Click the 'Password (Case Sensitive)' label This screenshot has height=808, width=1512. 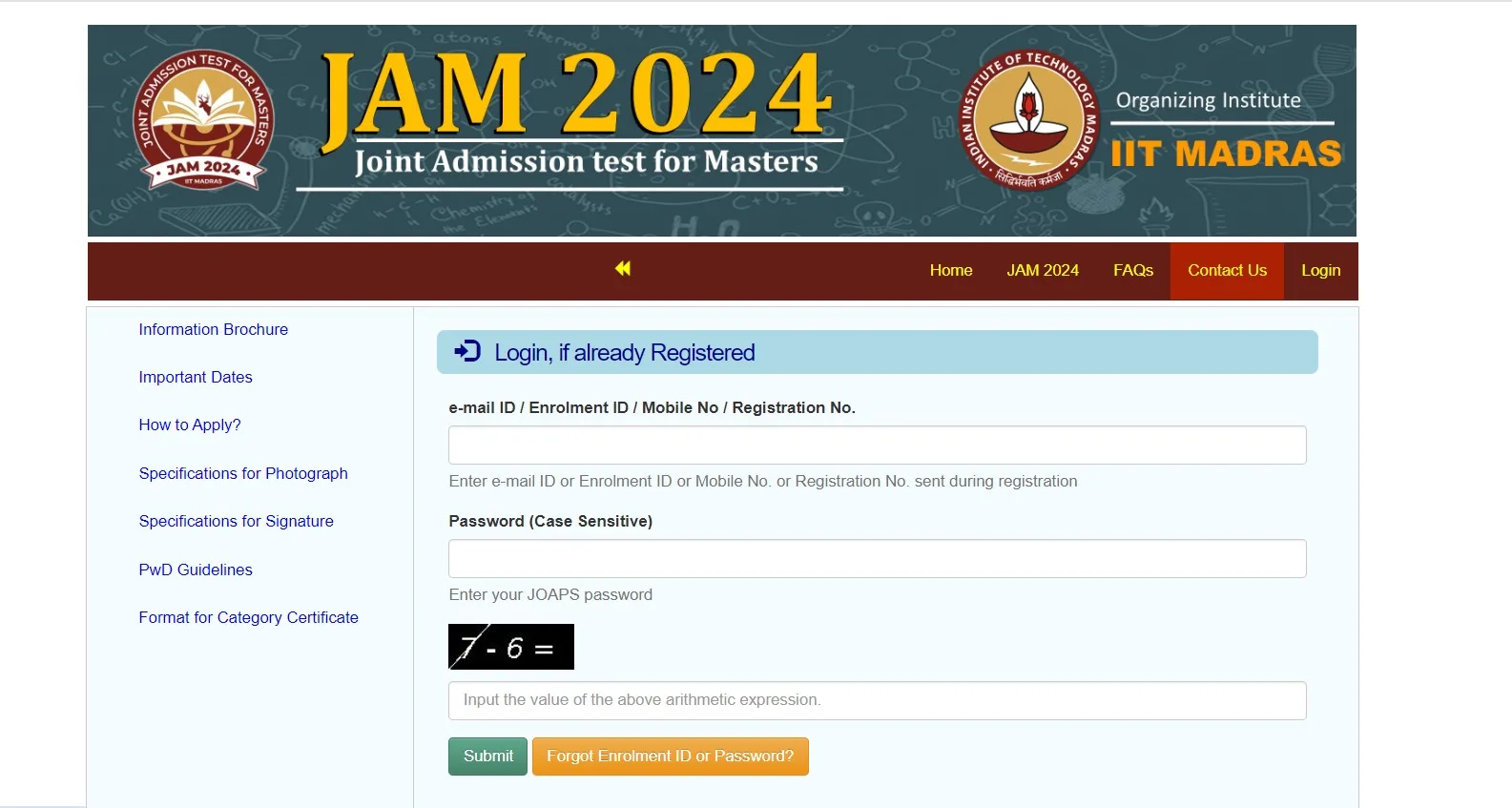pyautogui.click(x=551, y=521)
